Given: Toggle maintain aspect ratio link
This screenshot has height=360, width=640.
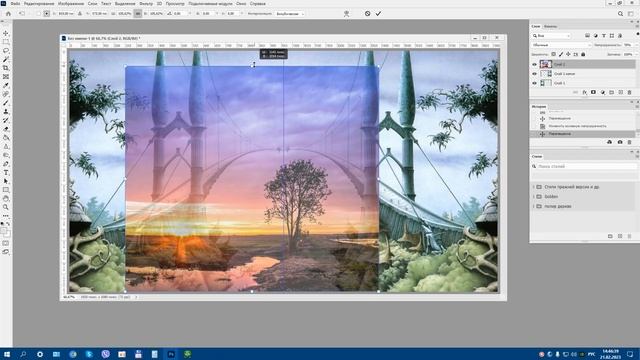Looking at the screenshot, I should [x=138, y=13].
